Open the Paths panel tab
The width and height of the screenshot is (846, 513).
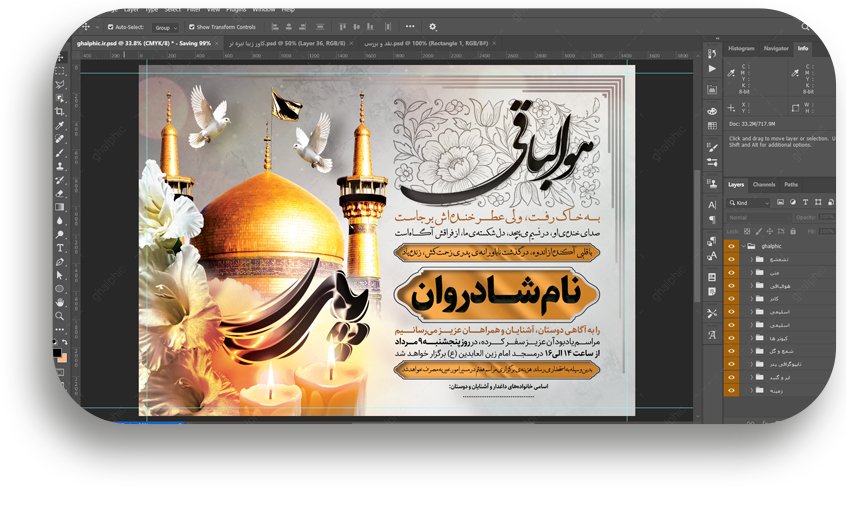pyautogui.click(x=791, y=185)
